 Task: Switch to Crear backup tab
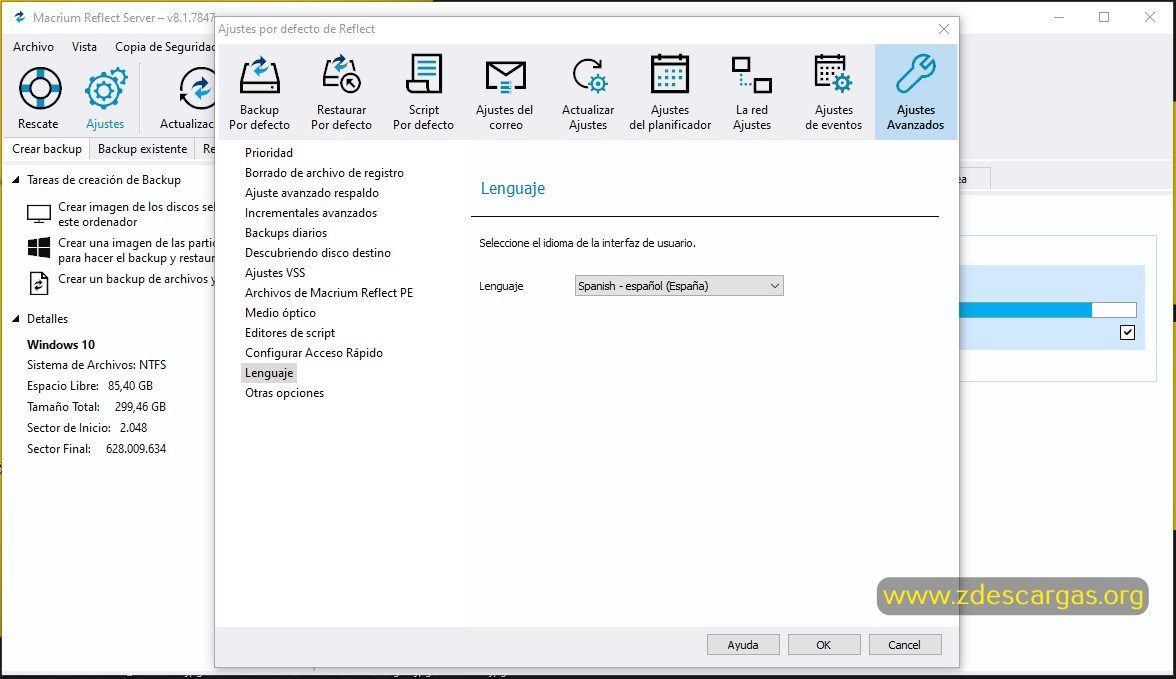(46, 149)
